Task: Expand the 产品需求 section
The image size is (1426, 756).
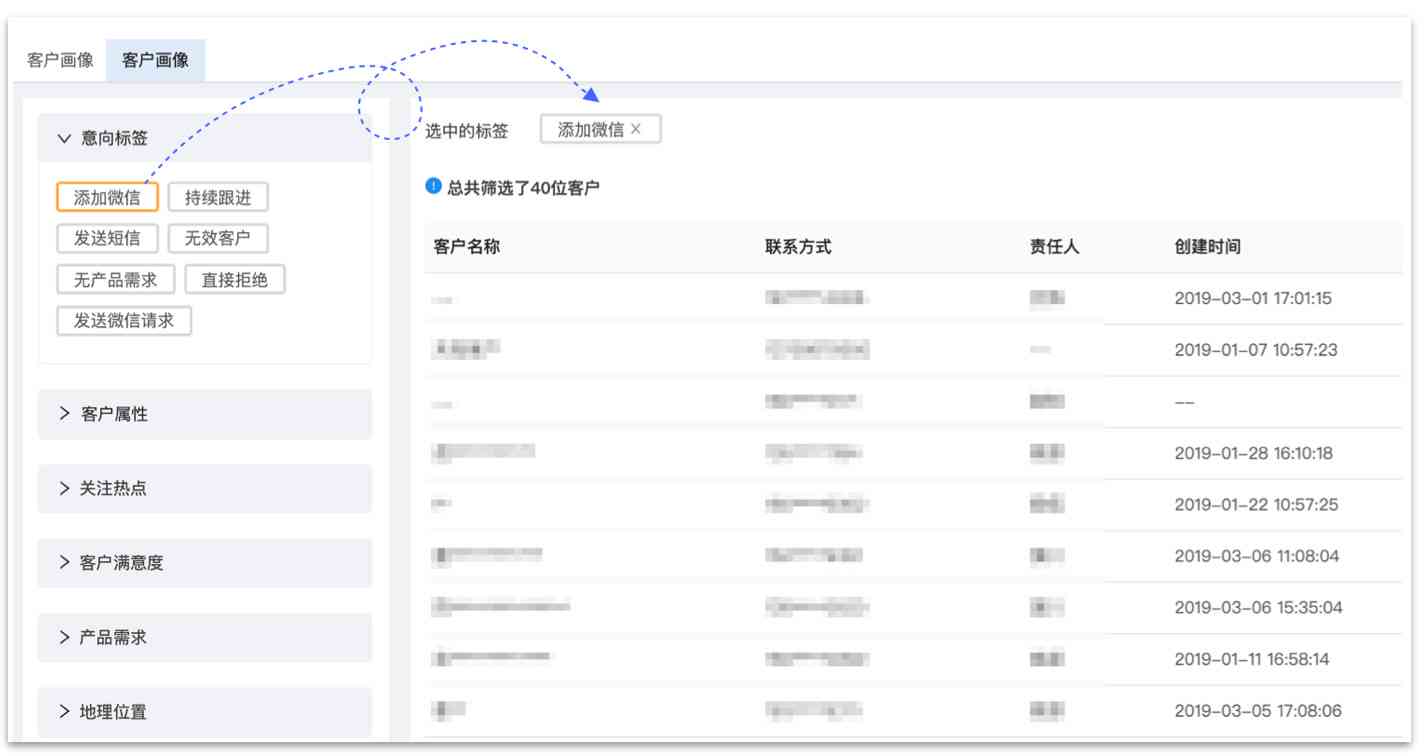Action: tap(205, 637)
